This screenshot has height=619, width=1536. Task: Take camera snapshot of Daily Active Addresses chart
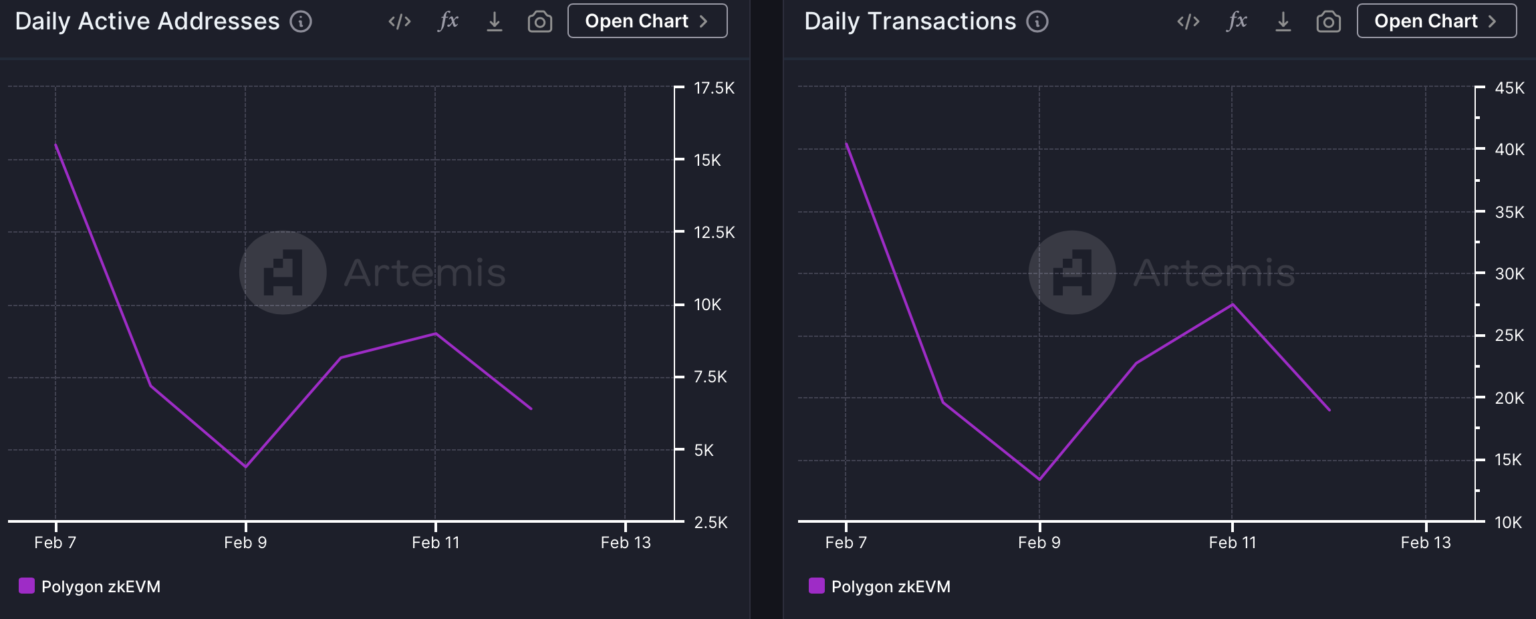(x=540, y=22)
